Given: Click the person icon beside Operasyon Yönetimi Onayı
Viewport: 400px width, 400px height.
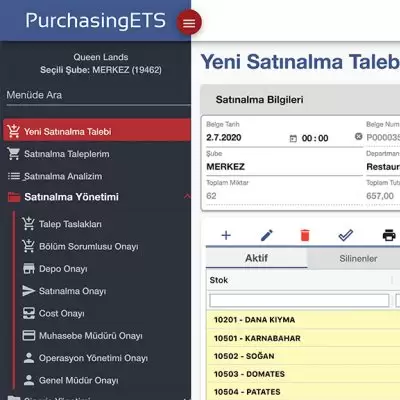Looking at the screenshot, I should coord(29,358).
